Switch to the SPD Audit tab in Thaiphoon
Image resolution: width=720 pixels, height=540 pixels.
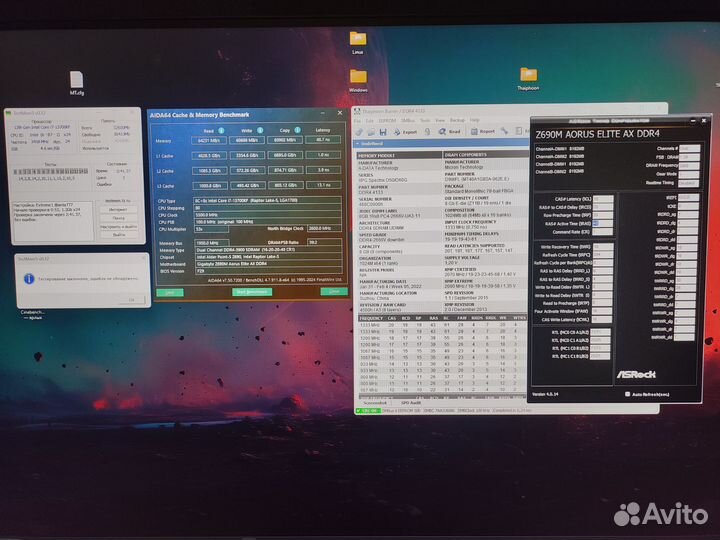click(411, 403)
